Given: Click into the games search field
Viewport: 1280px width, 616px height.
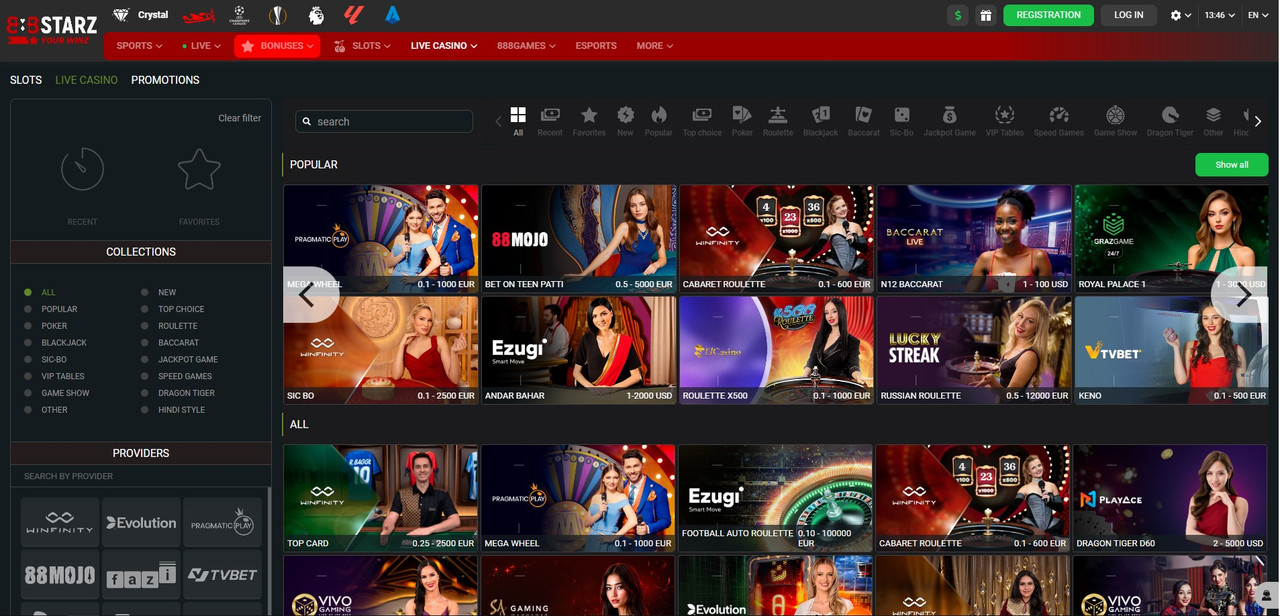Looking at the screenshot, I should click(384, 121).
